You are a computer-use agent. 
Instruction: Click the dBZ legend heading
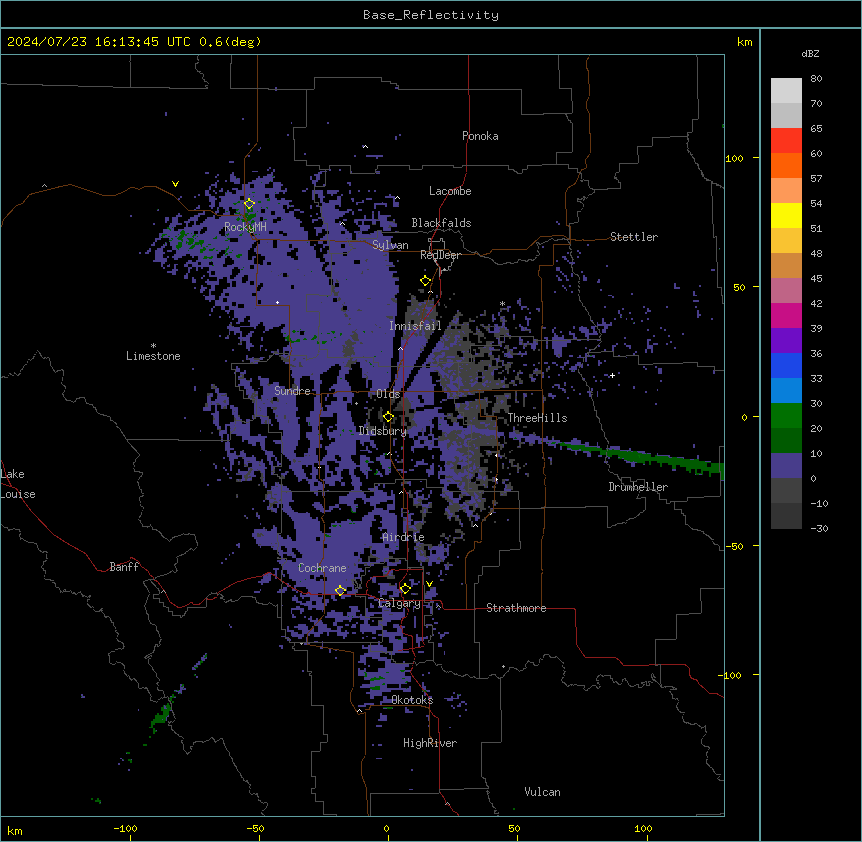point(810,53)
